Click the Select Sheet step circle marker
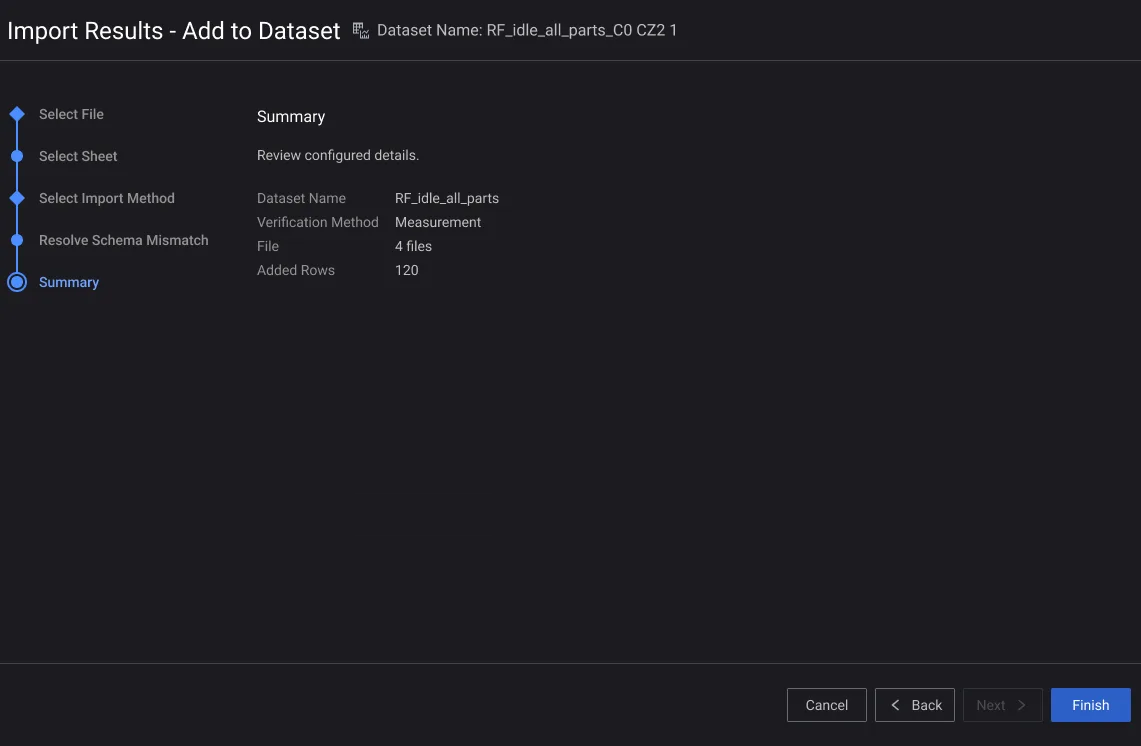The width and height of the screenshot is (1141, 746). [x=17, y=156]
